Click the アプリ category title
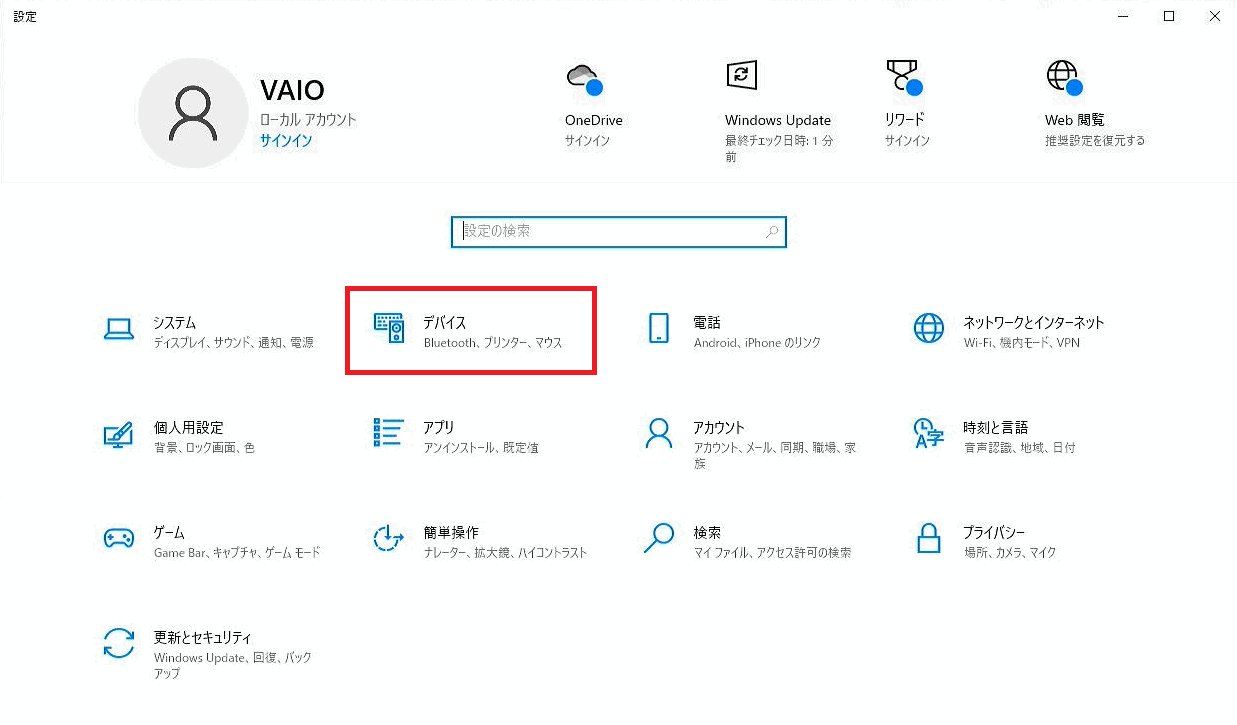 tap(440, 428)
